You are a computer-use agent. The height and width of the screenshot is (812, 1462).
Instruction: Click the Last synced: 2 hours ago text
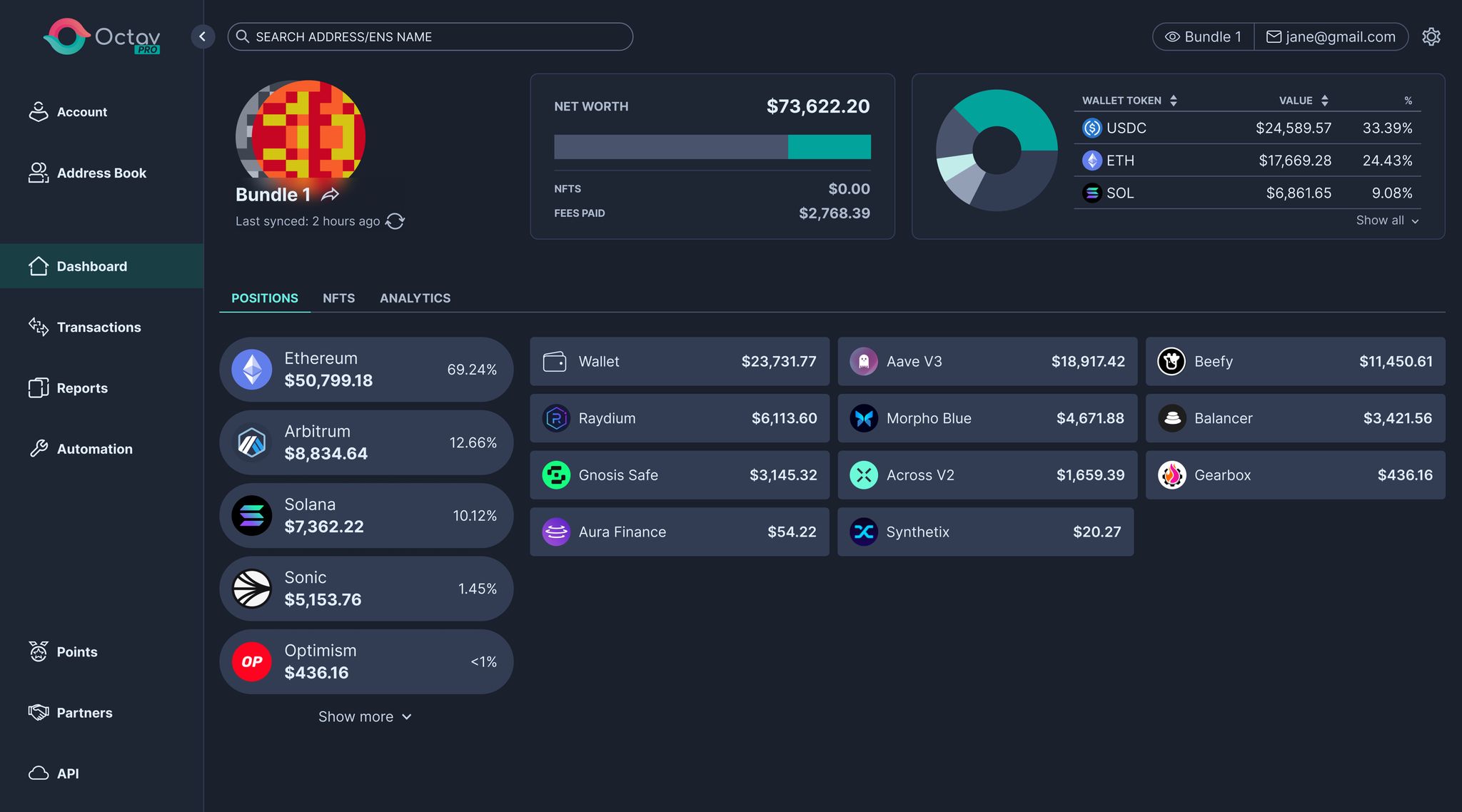point(308,221)
